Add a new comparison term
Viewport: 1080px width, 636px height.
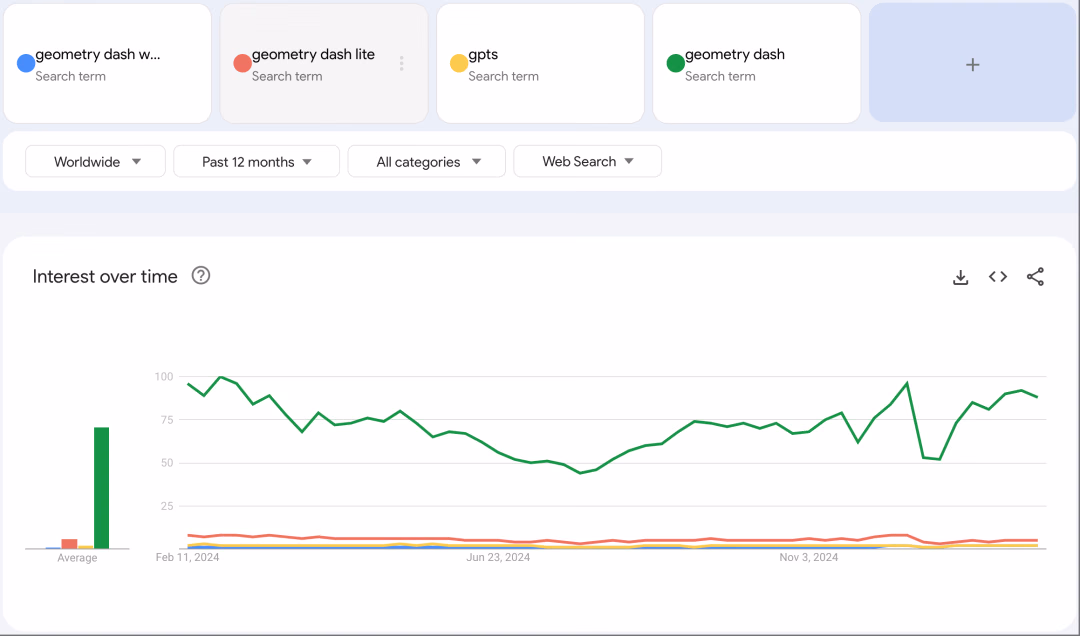(973, 65)
